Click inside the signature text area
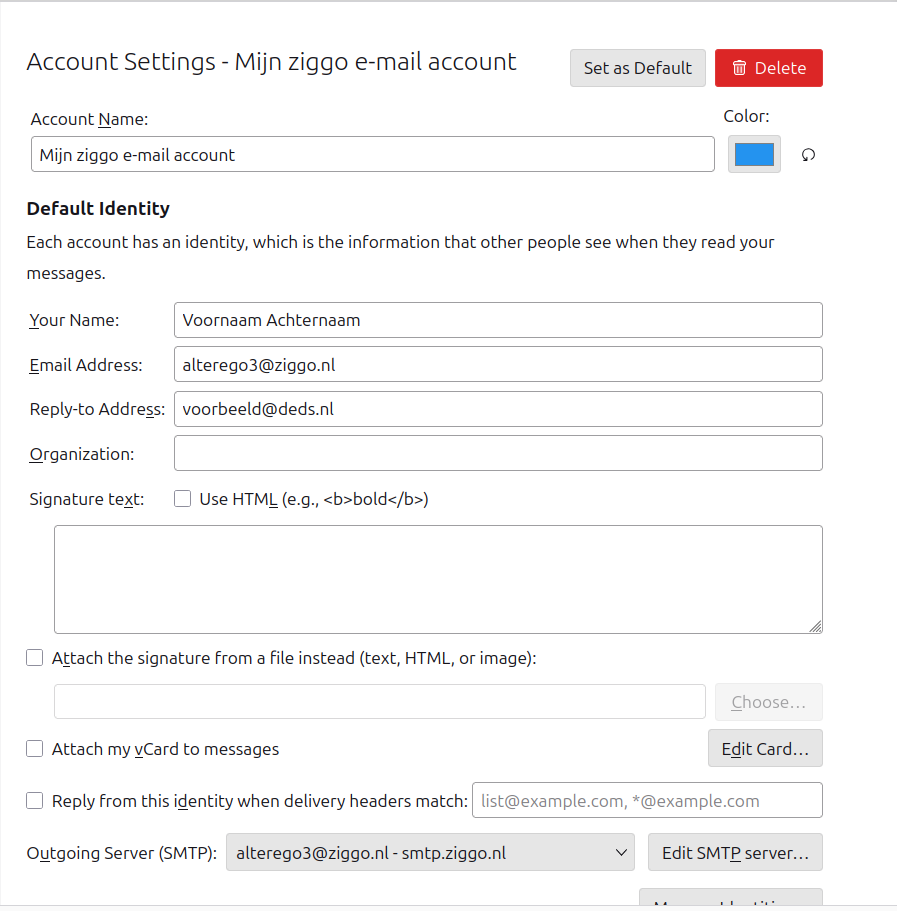897x911 pixels. pyautogui.click(x=438, y=580)
